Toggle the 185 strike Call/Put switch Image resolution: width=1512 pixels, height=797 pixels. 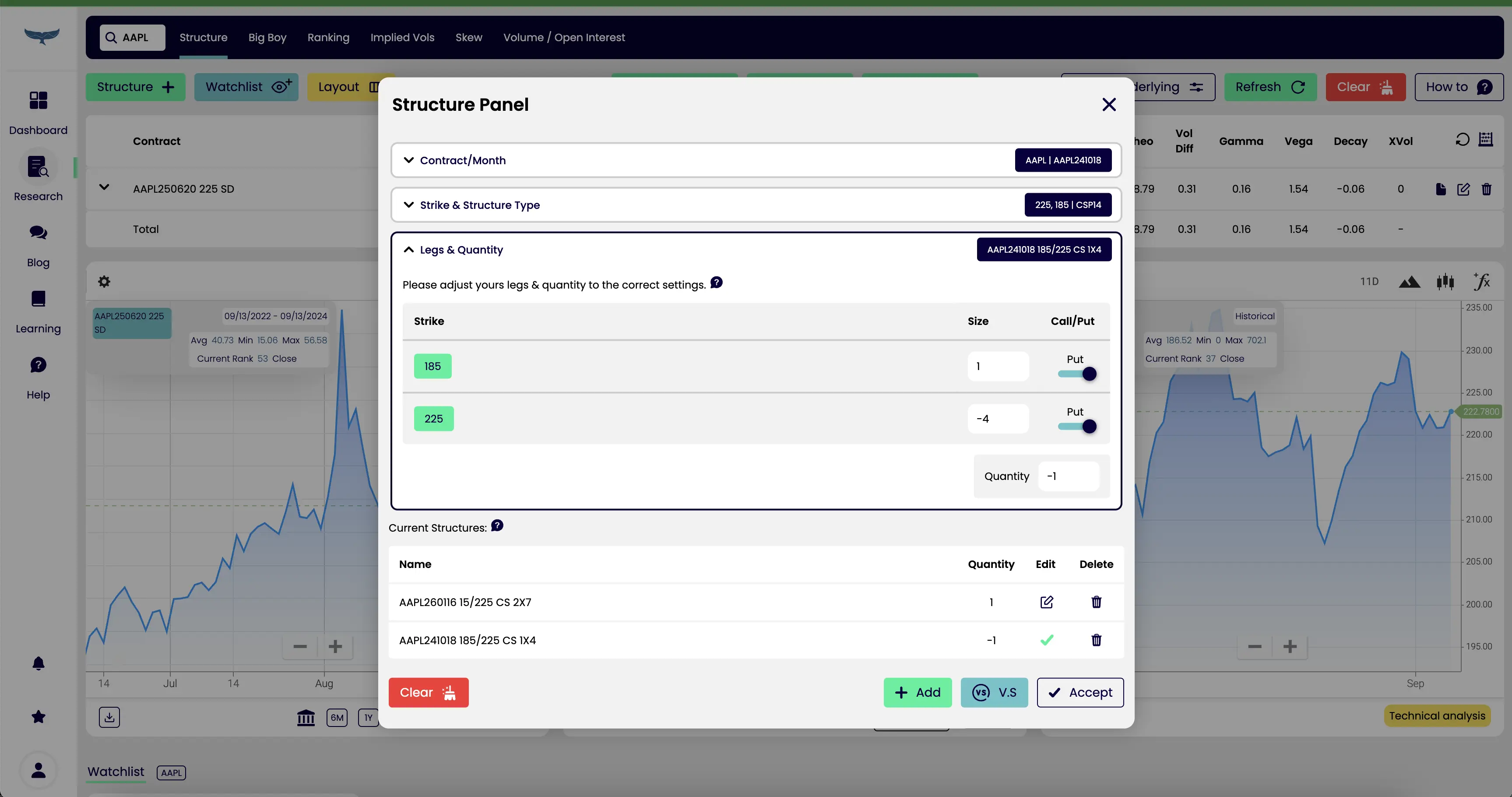click(1077, 374)
